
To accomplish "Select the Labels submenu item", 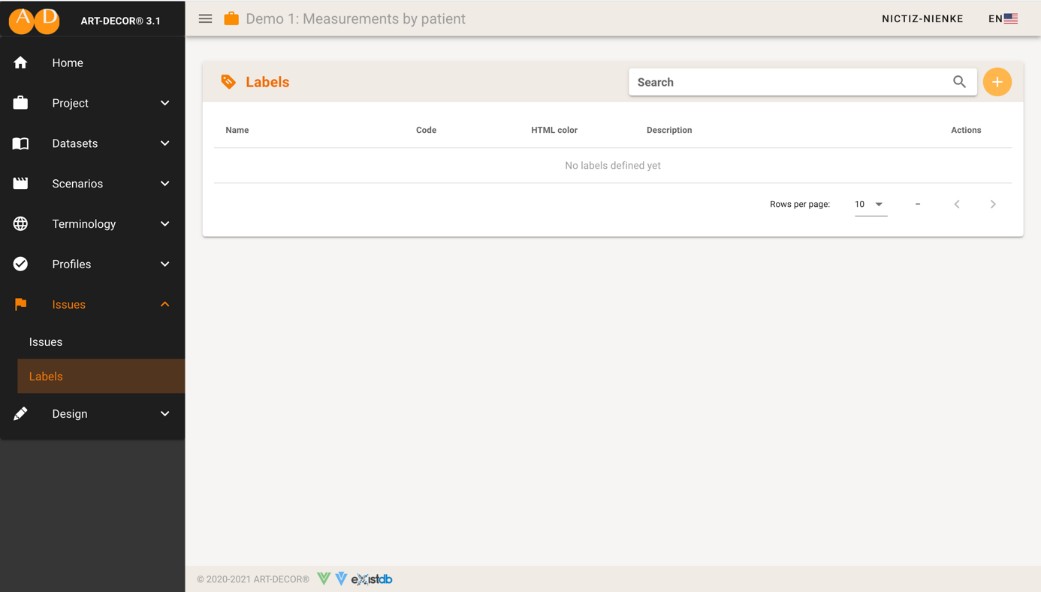I will coord(46,377).
